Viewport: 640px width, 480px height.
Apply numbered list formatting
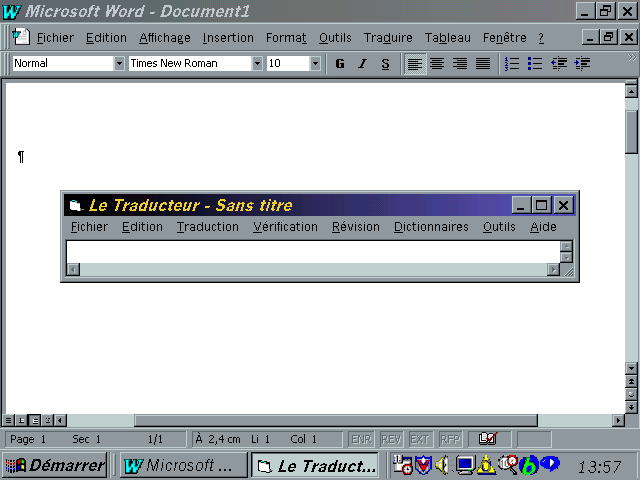(512, 64)
